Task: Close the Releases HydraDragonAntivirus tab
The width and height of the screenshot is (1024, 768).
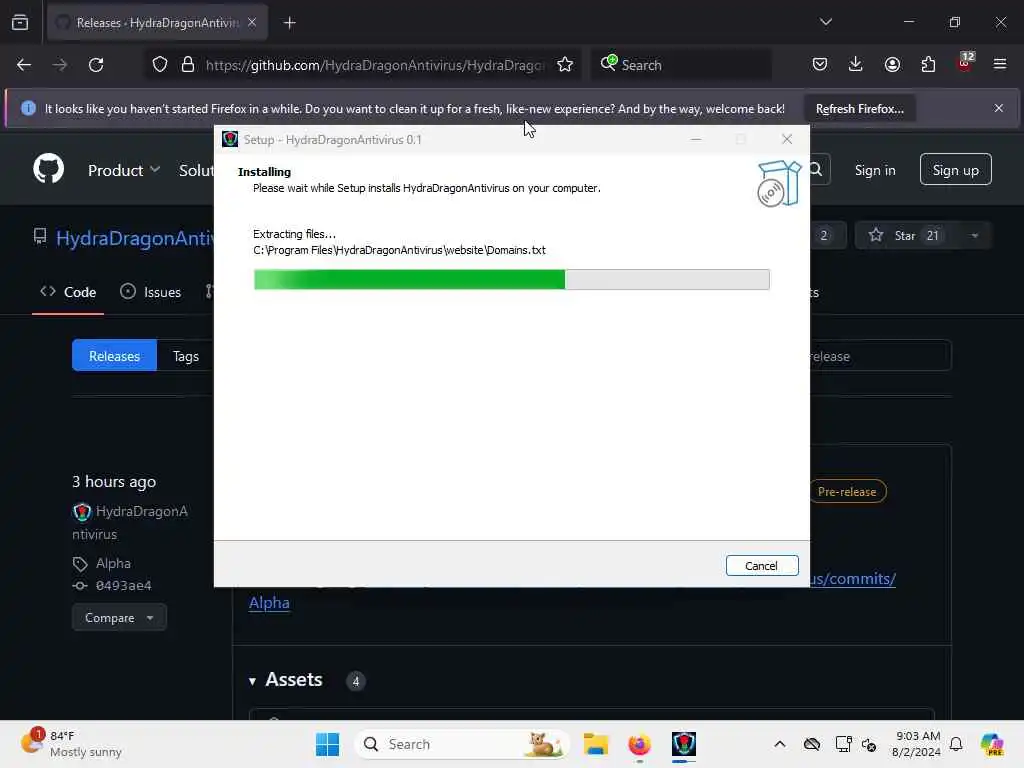Action: click(x=252, y=23)
